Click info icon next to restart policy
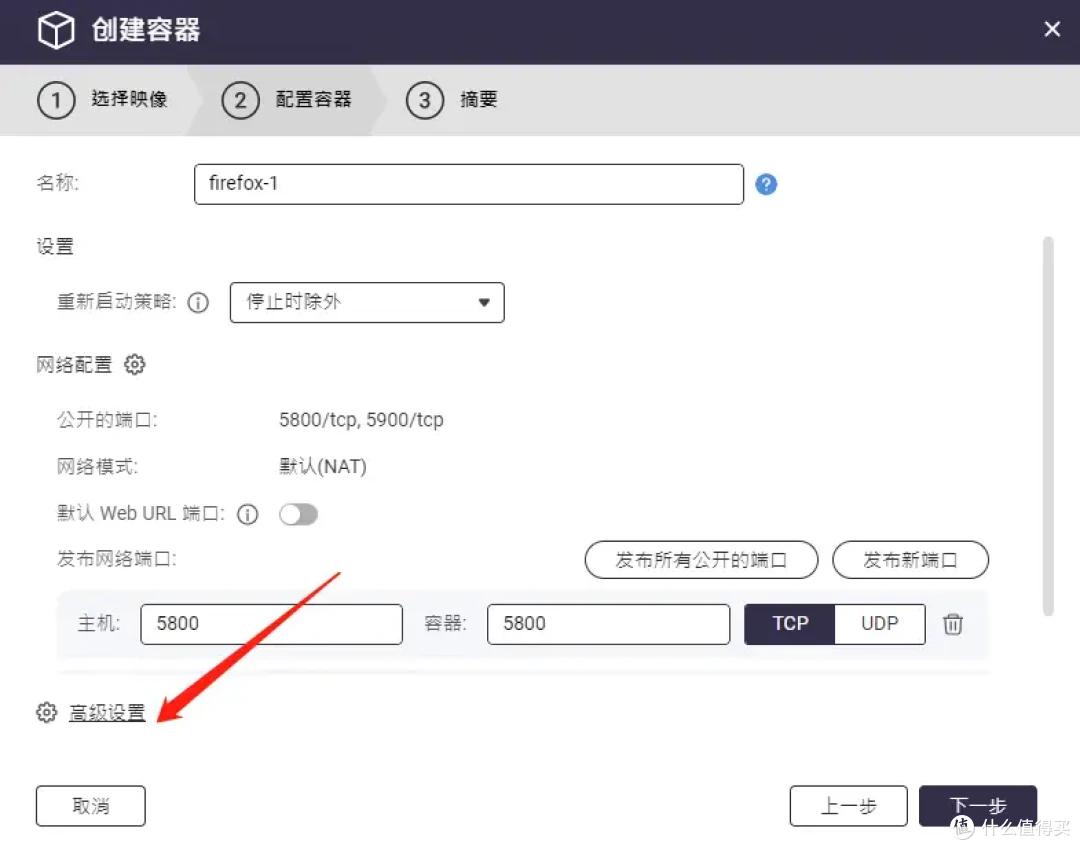The image size is (1080, 850). [x=198, y=302]
